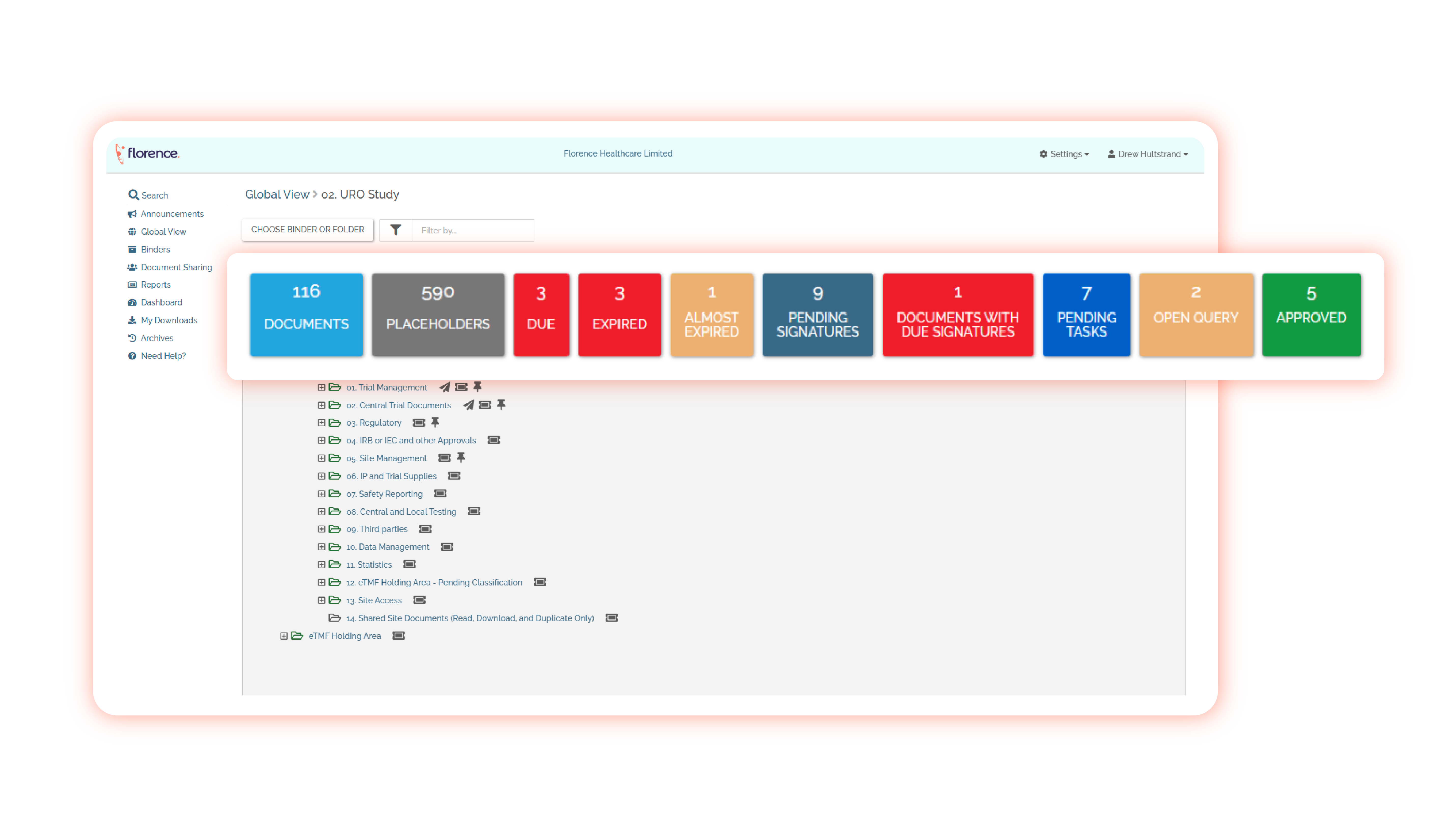1448x840 pixels.
Task: Click the pin icon beside 05. Site Management
Action: click(x=461, y=458)
